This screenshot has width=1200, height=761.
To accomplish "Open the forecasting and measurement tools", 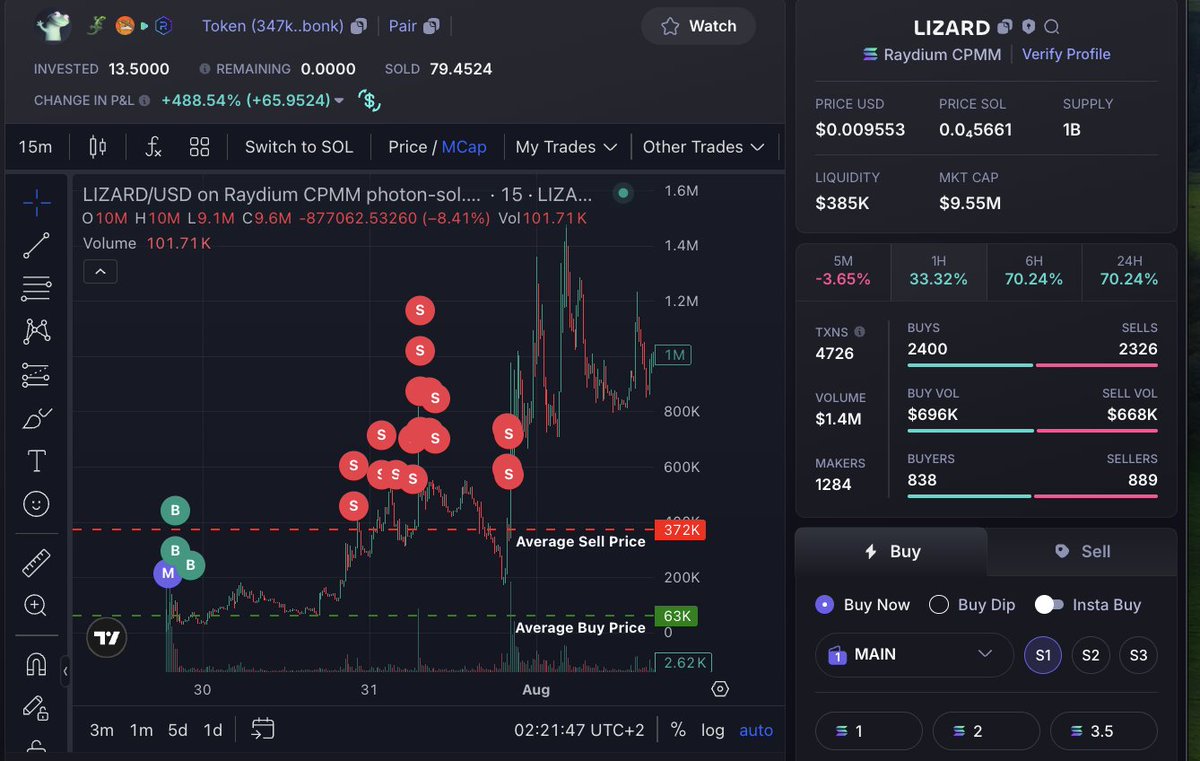I will click(36, 375).
